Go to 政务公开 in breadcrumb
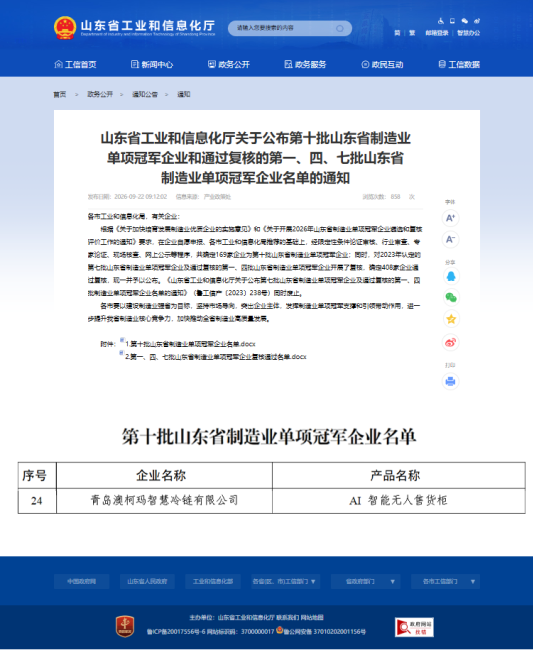 pos(100,94)
